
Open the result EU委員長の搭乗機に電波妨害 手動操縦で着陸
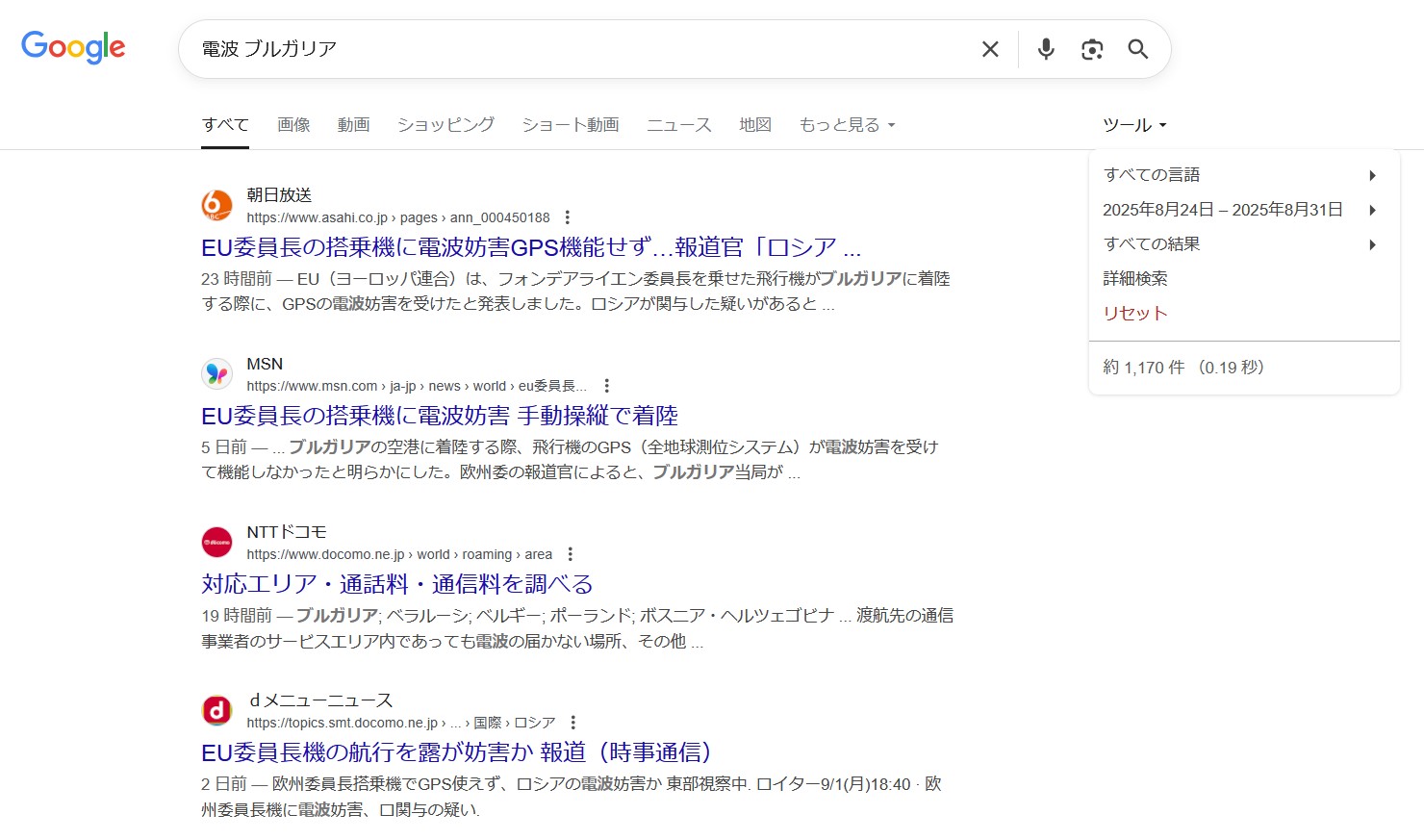point(440,416)
